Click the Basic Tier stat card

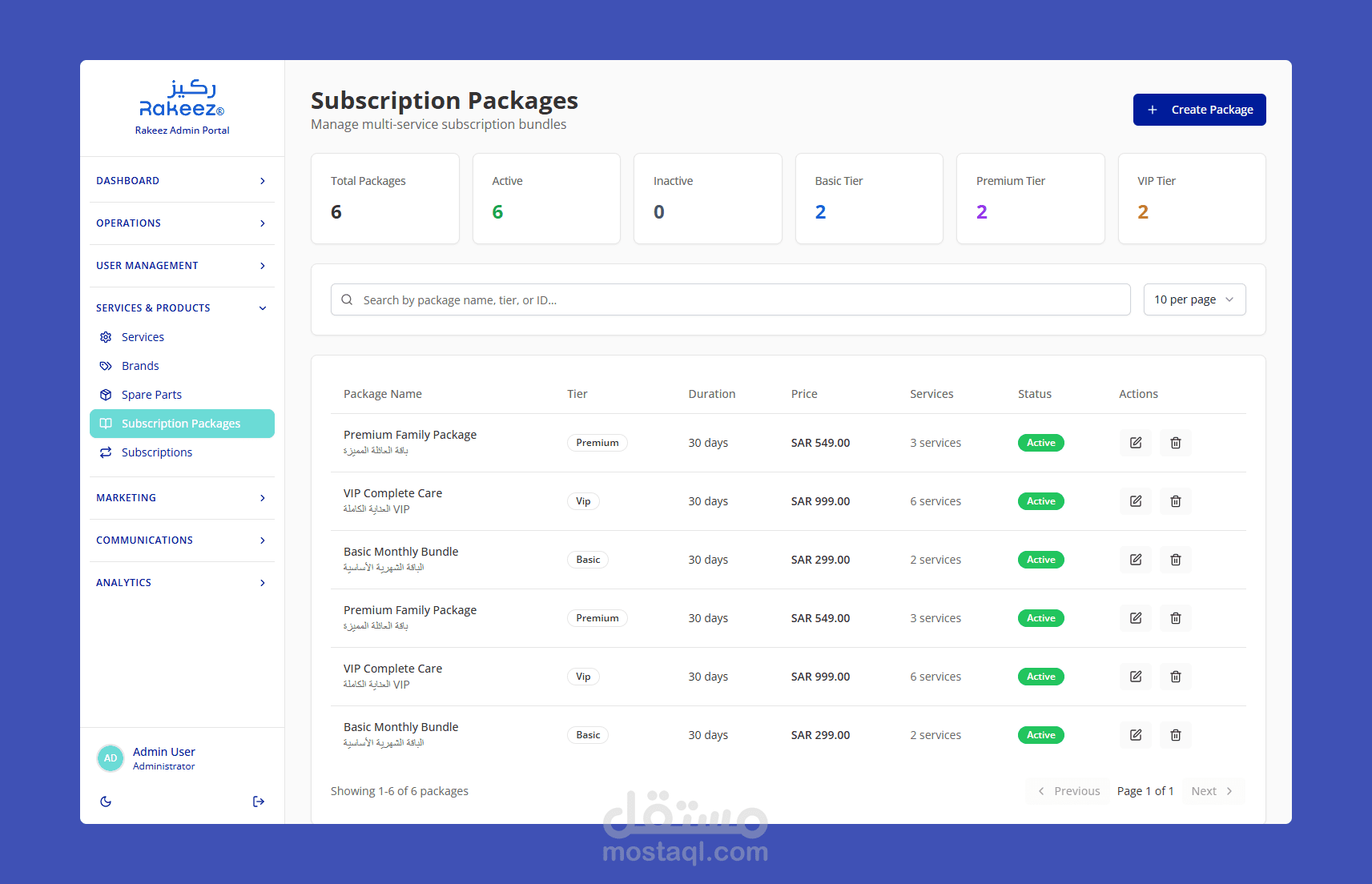click(869, 199)
